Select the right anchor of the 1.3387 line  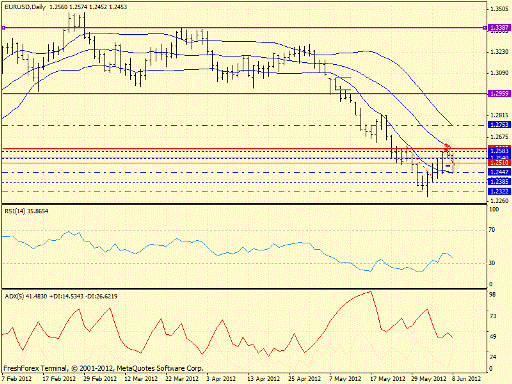484,28
